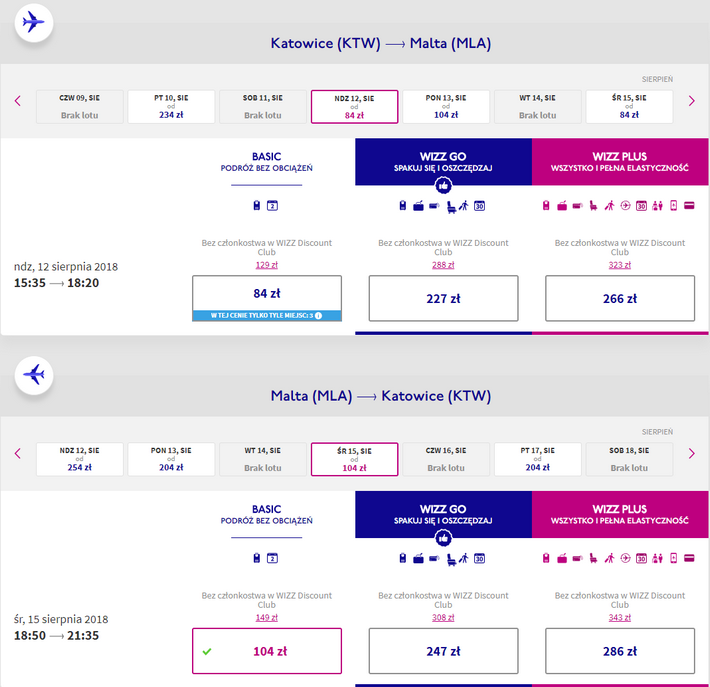Pick outbound date PT 10, SIE for 234 zł
Image resolution: width=710 pixels, height=687 pixels.
(171, 106)
